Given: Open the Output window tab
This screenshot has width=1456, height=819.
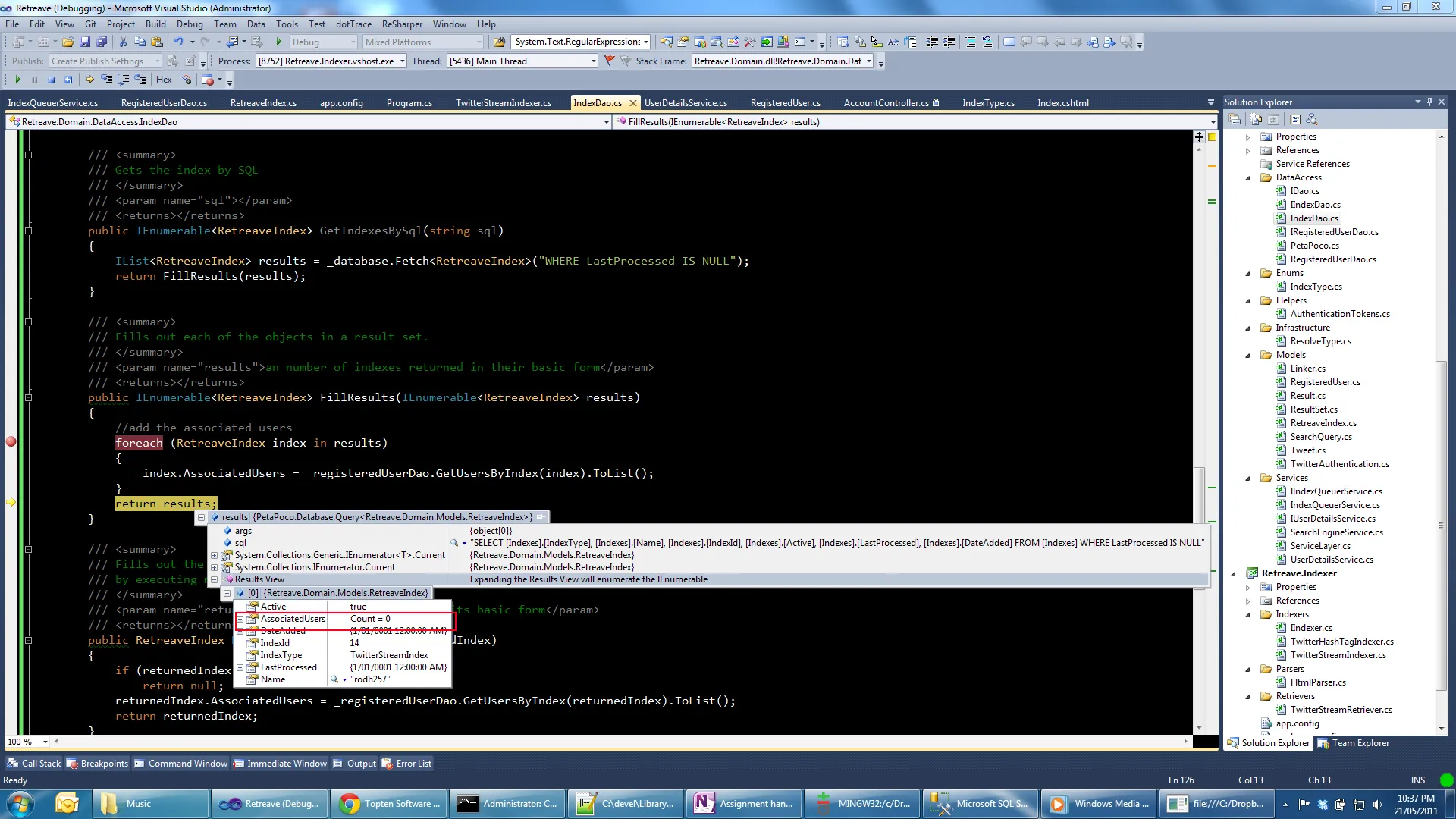Looking at the screenshot, I should click(354, 764).
